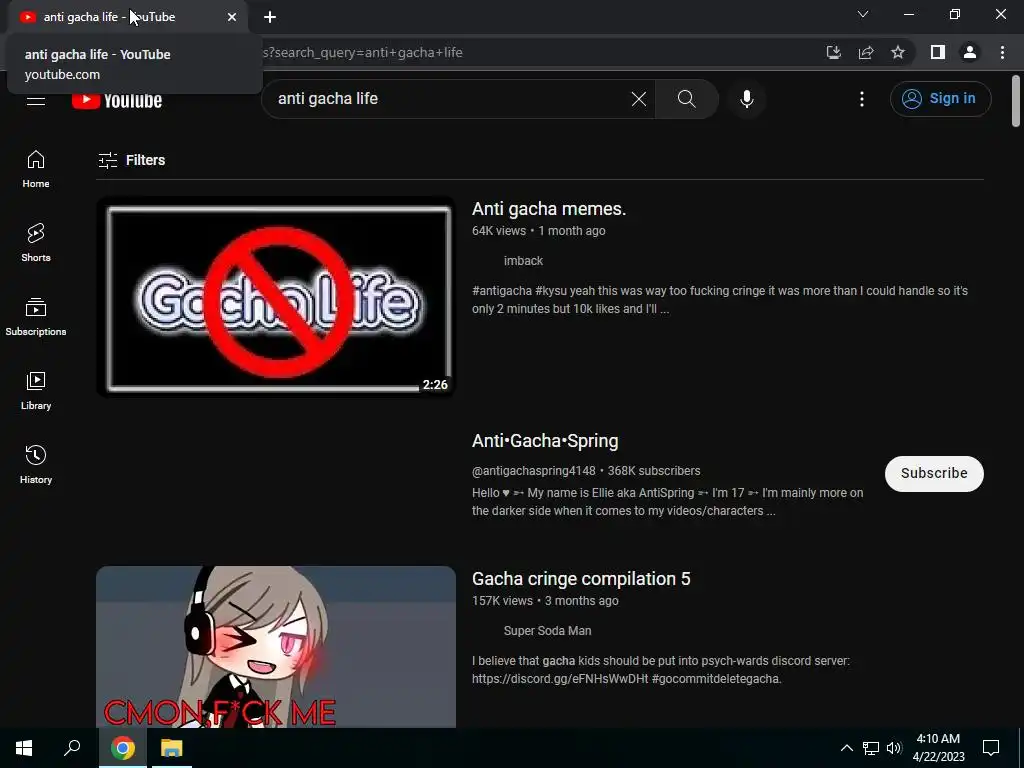Screen dimensions: 1024x768
Task: Open "Gacha cringe compilation 5" title
Action: [x=581, y=579]
